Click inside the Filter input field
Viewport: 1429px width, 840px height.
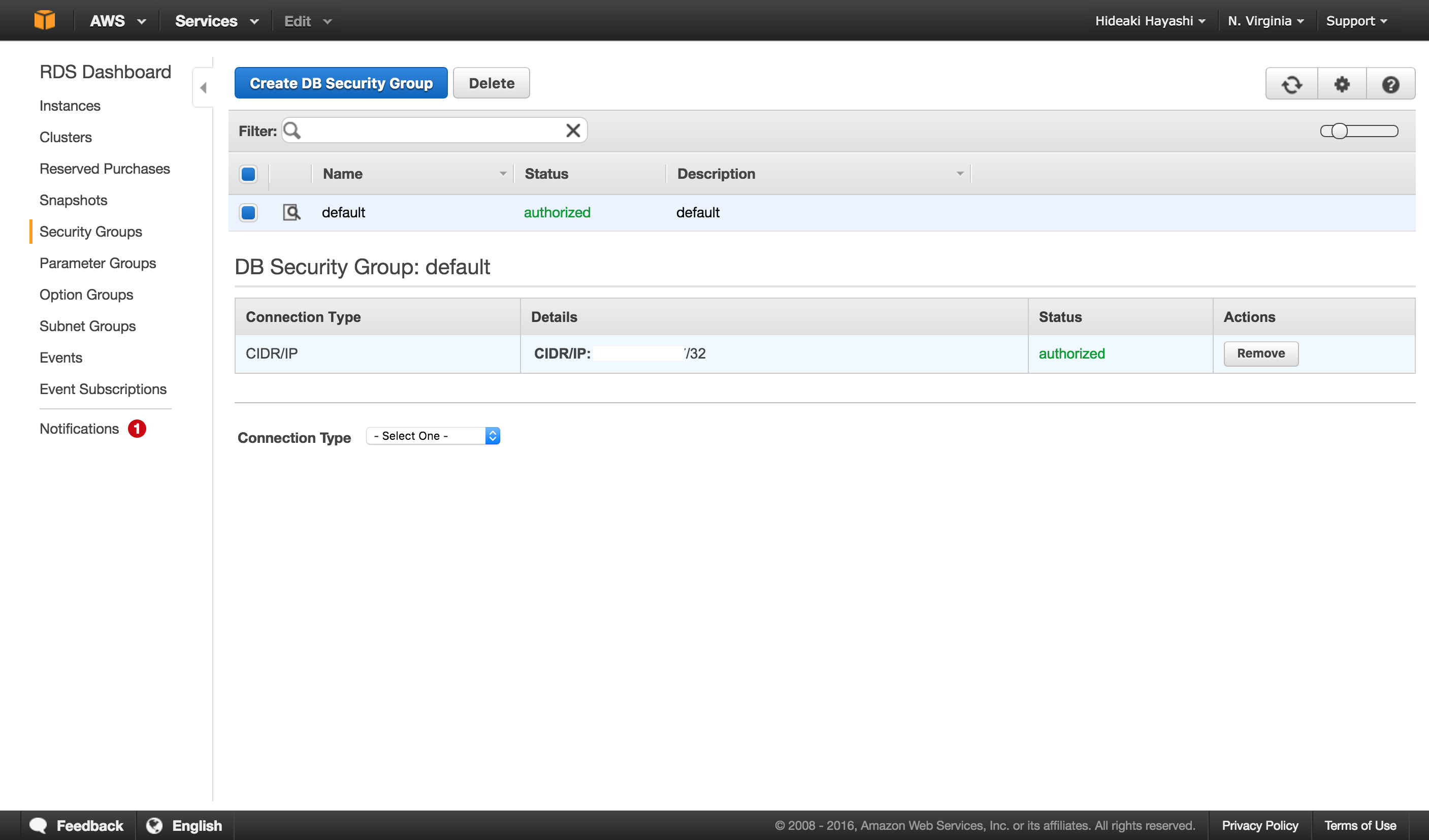434,131
